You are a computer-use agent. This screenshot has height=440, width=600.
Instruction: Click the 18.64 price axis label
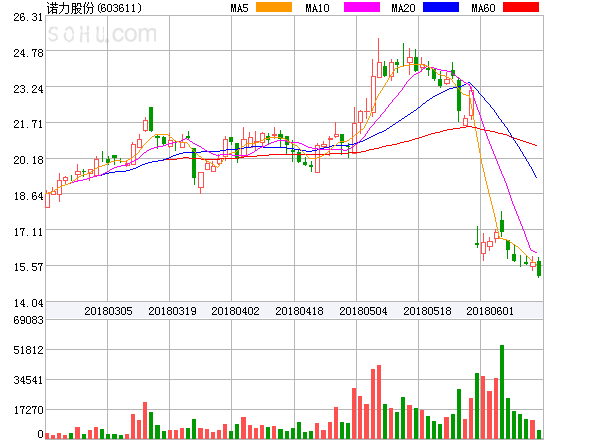[28, 196]
